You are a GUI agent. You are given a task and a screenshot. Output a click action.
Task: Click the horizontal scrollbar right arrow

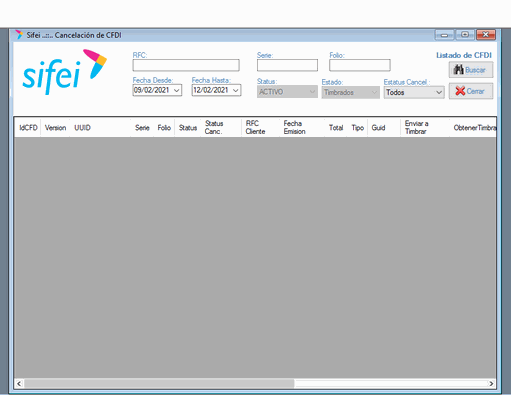[x=491, y=384]
